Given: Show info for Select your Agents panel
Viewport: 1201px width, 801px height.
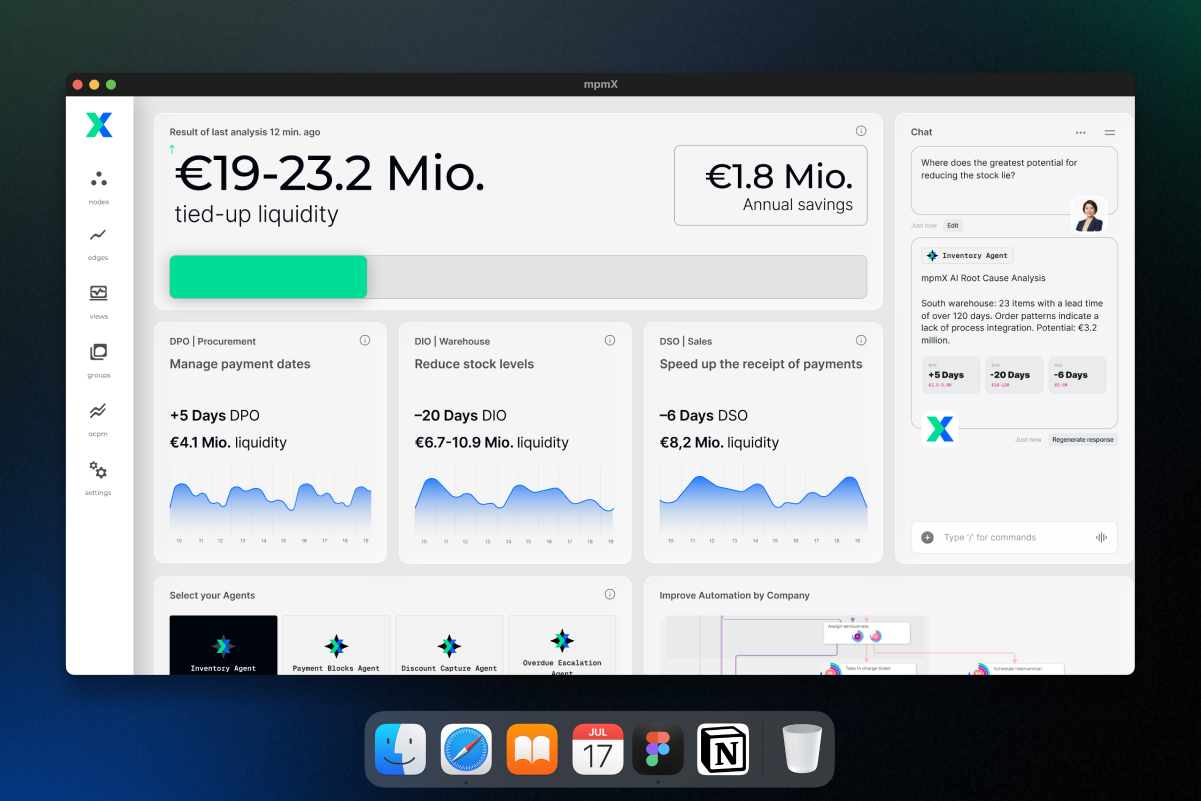Looking at the screenshot, I should coord(610,594).
